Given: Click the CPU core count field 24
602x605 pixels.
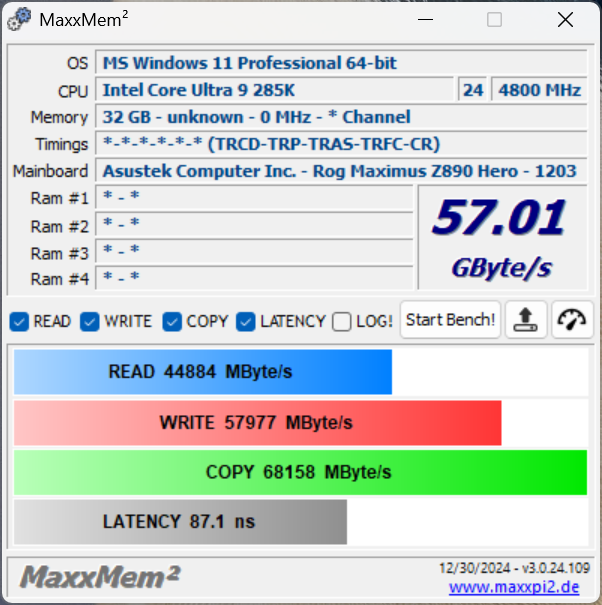Looking at the screenshot, I should coord(473,90).
